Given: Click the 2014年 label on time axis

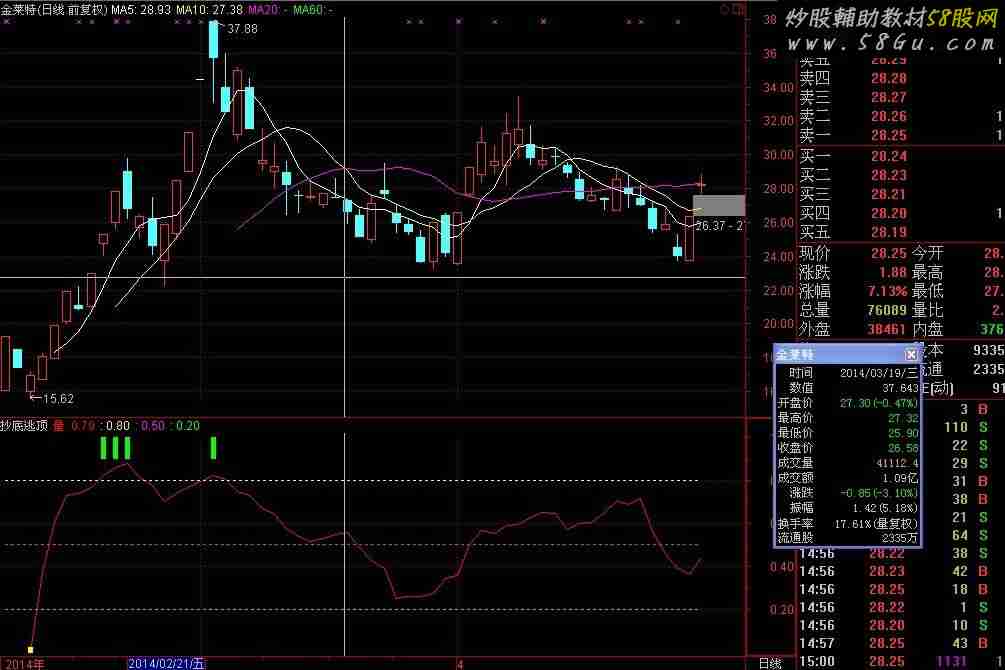Looking at the screenshot, I should tap(22, 663).
